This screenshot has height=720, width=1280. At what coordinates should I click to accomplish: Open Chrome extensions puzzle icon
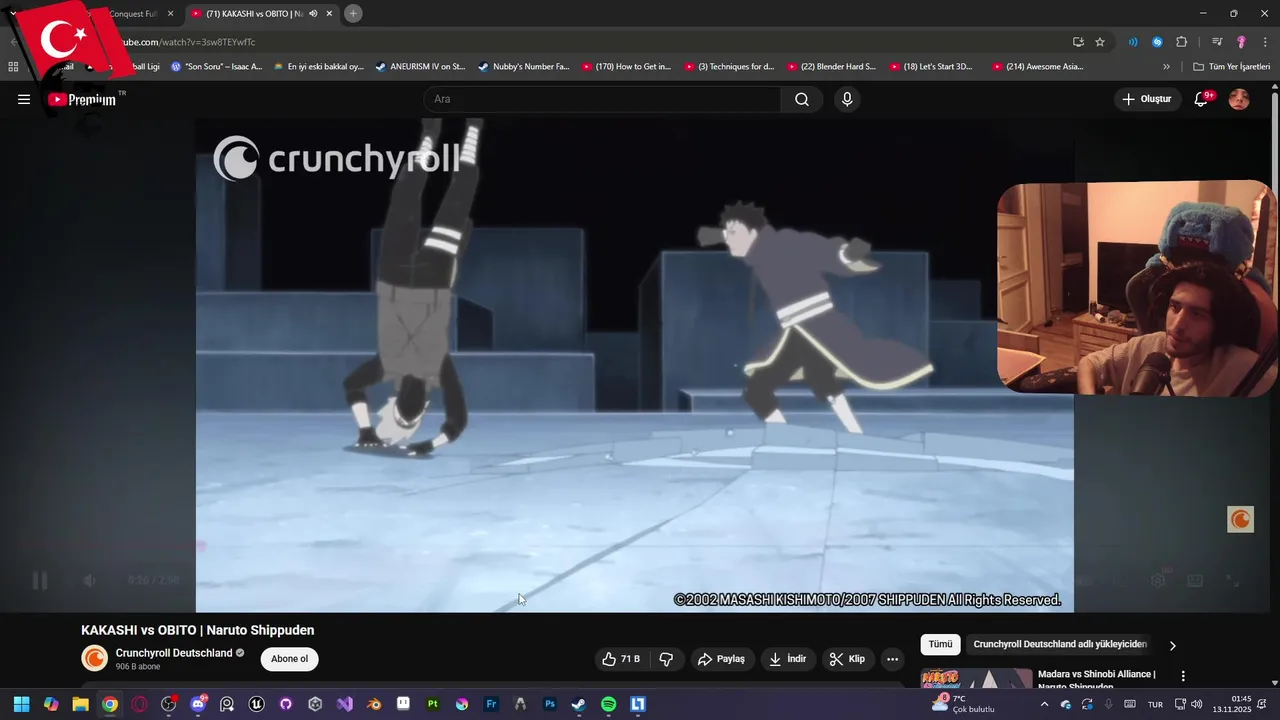pos(1181,42)
